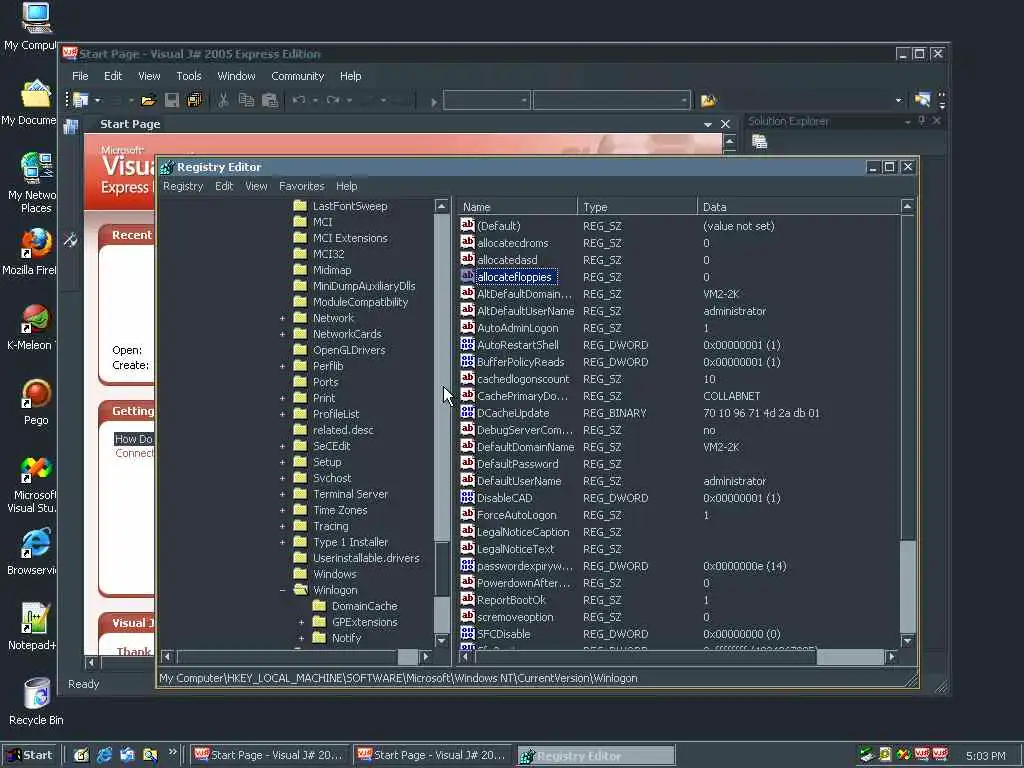
Task: Click the system tray clock
Action: (x=985, y=756)
